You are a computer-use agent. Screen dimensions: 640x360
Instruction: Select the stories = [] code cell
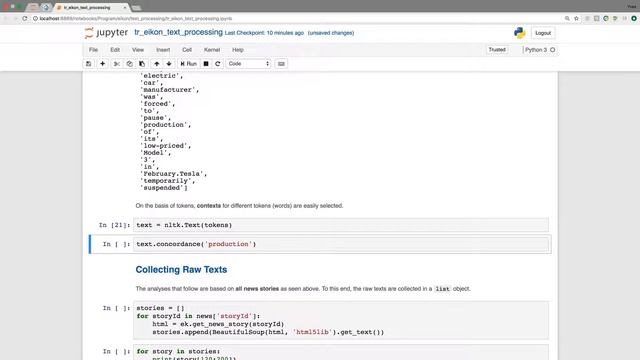pyautogui.click(x=341, y=320)
